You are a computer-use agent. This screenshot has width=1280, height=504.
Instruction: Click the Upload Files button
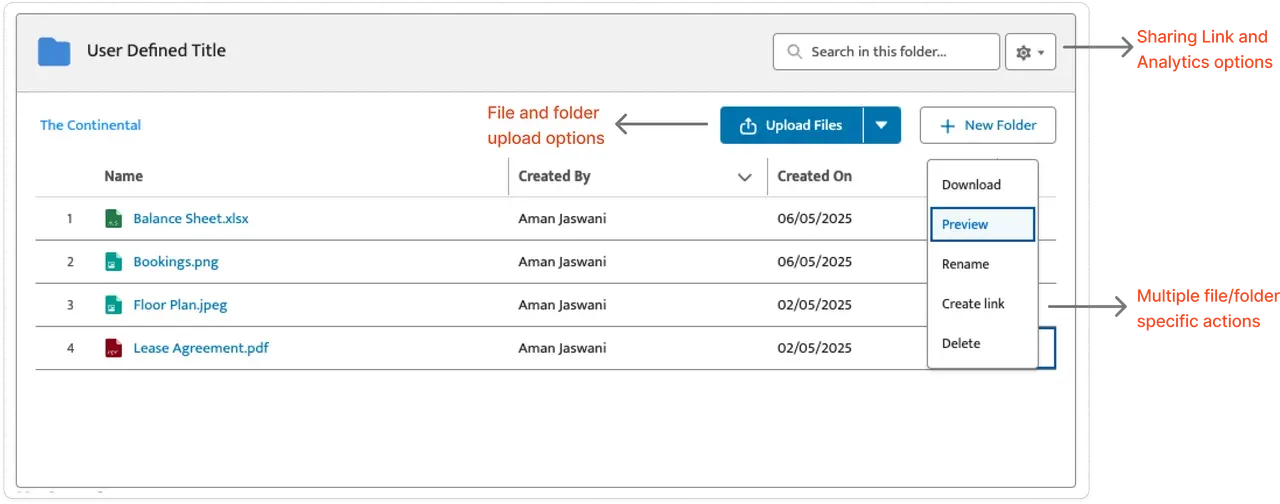pyautogui.click(x=791, y=125)
